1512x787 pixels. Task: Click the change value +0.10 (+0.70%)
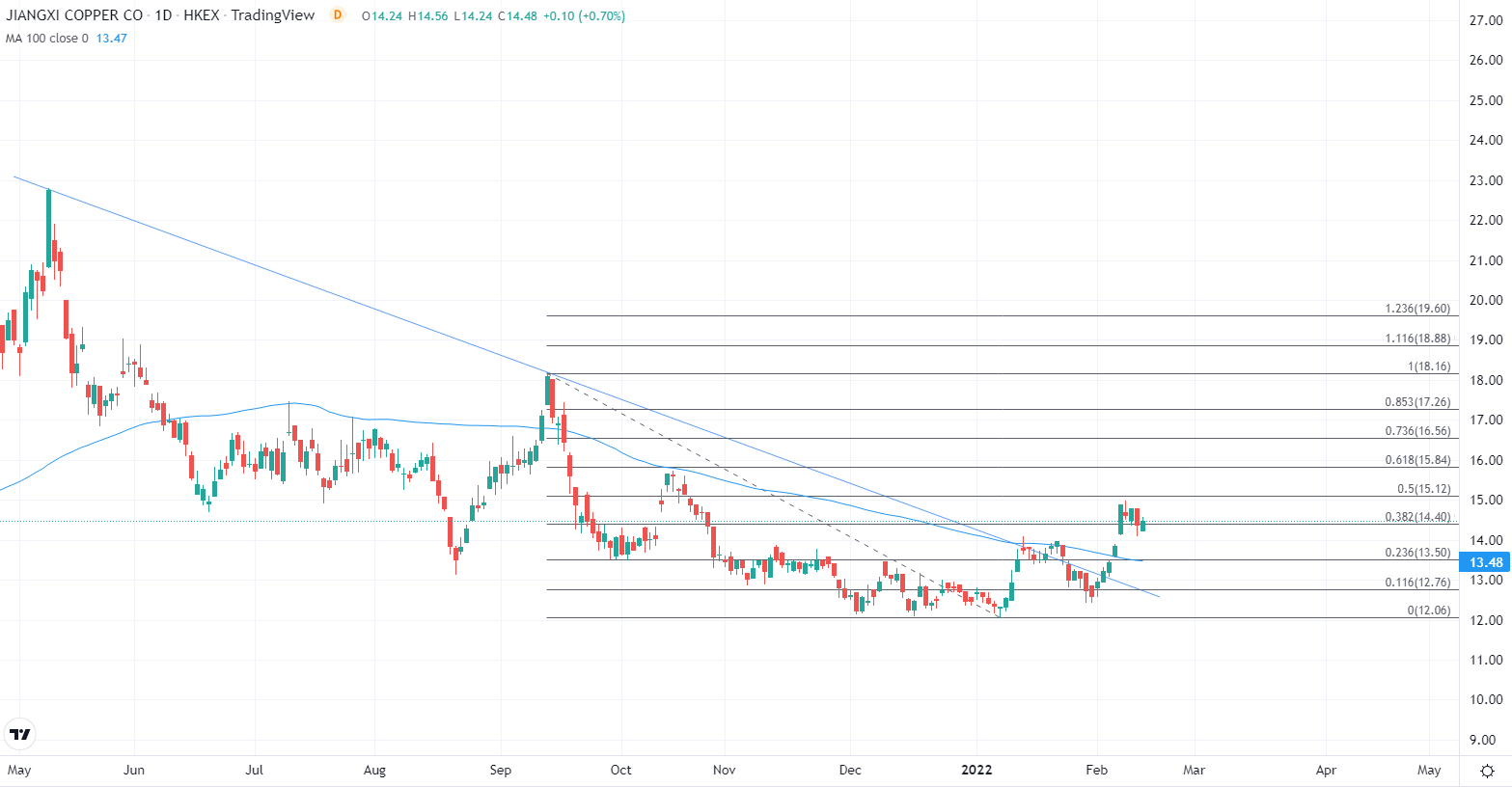pos(585,16)
